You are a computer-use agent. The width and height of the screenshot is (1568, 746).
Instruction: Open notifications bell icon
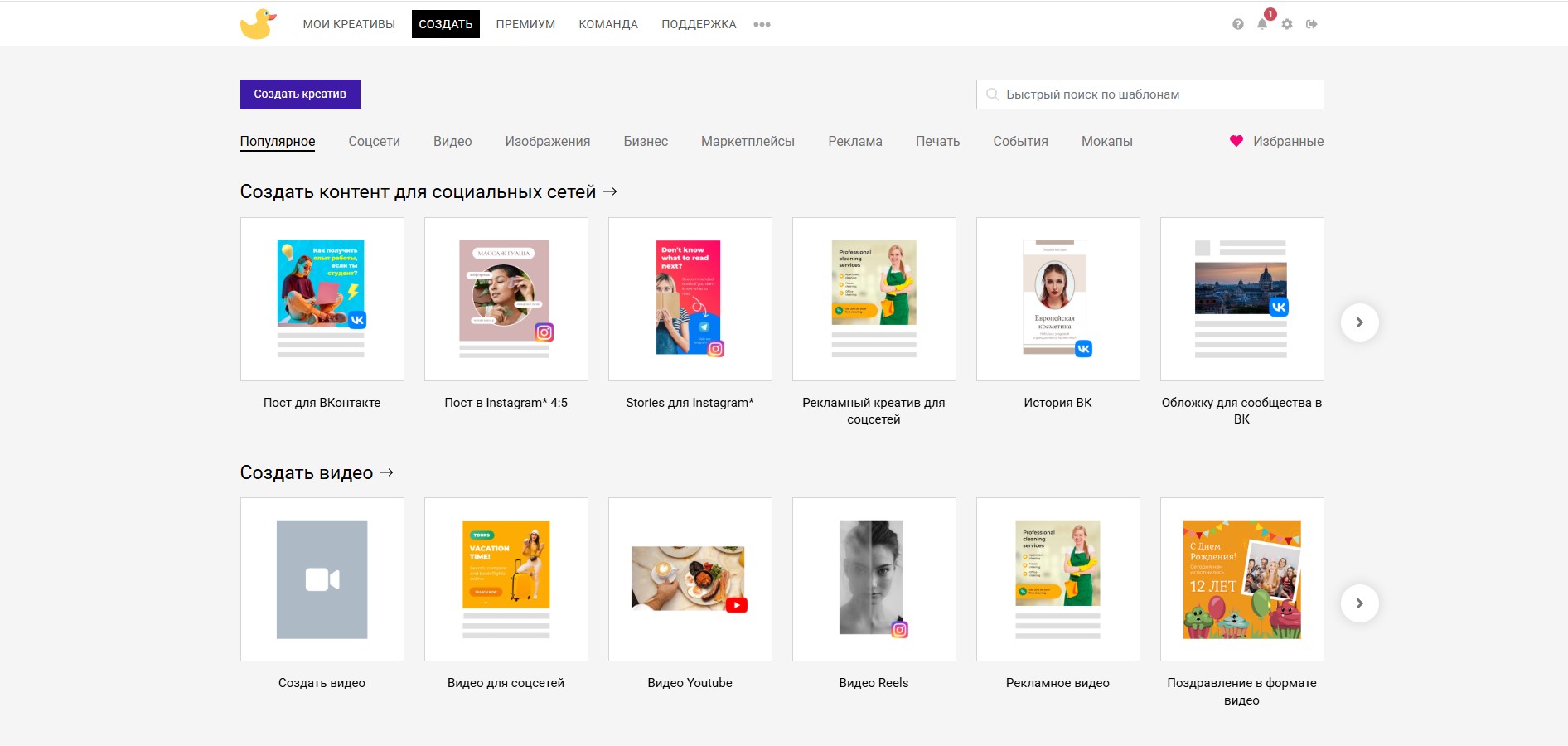(1262, 24)
